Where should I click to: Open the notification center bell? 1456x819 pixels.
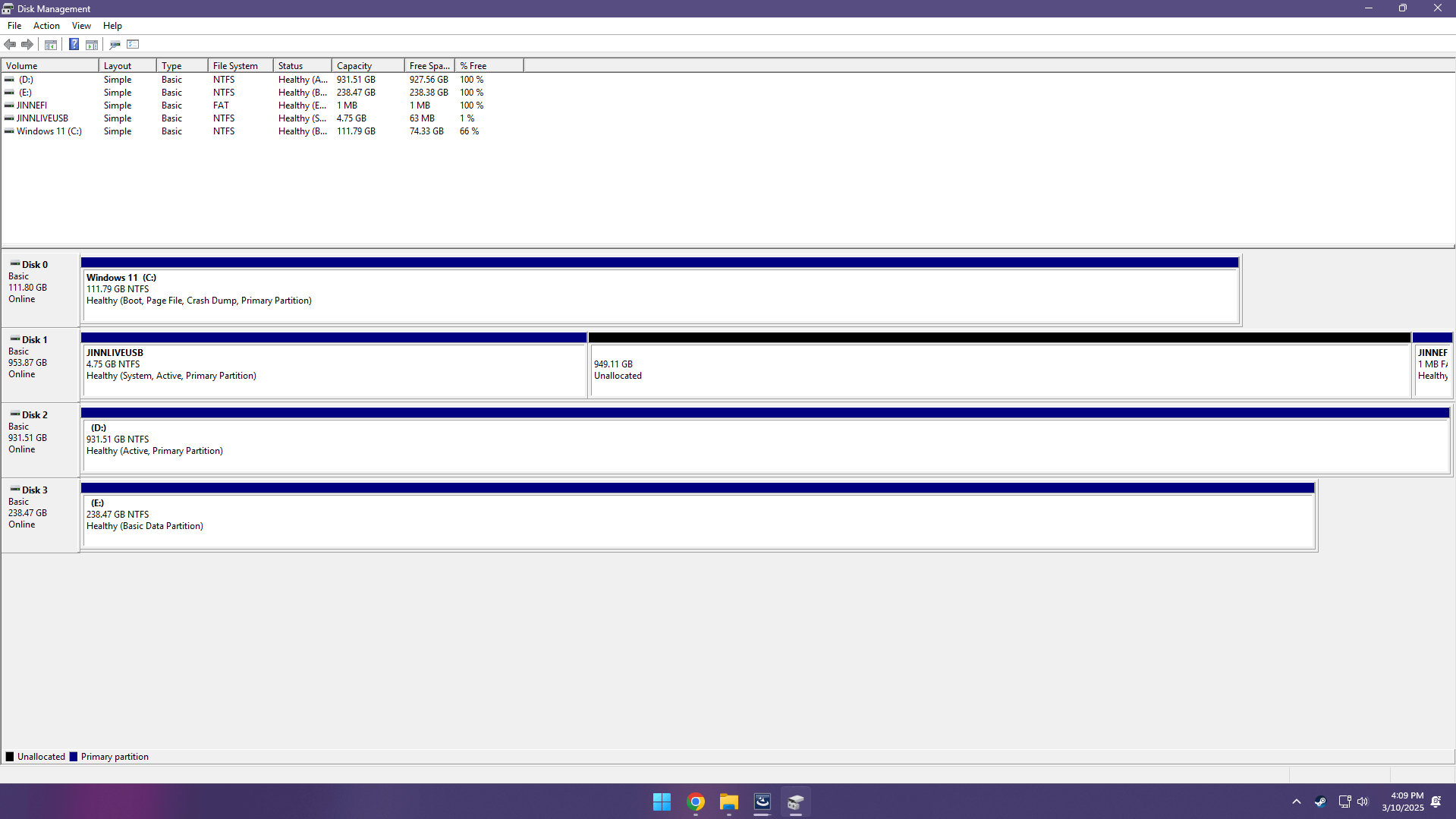(1436, 802)
